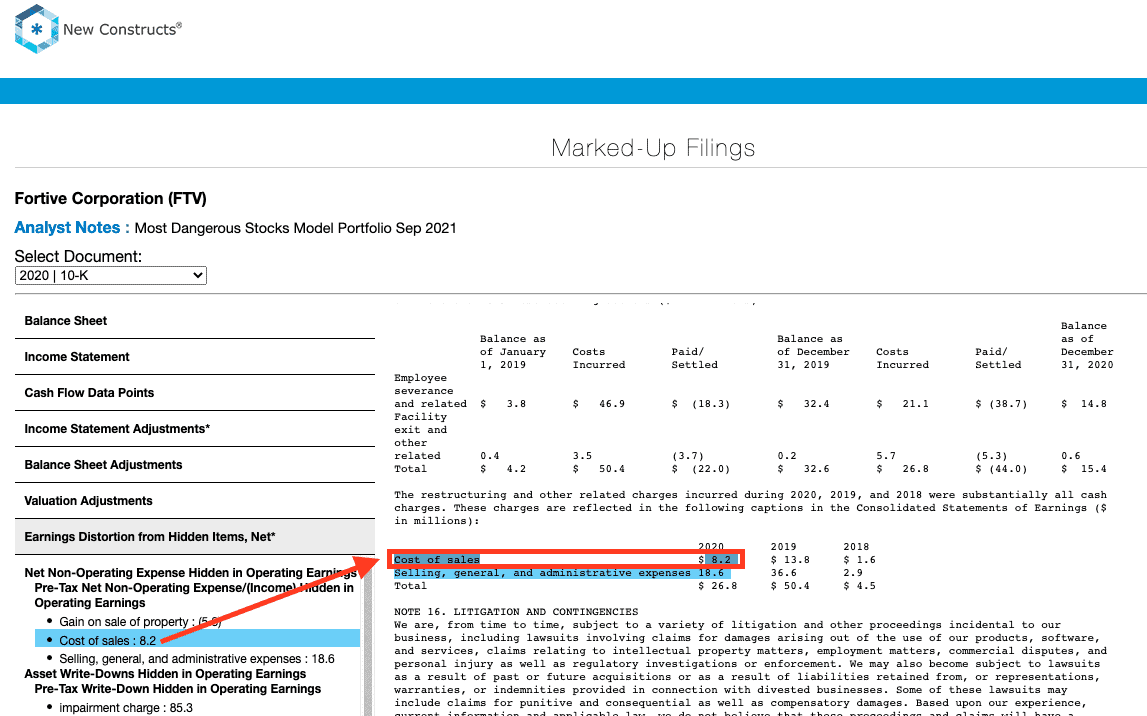The image size is (1147, 716).
Task: Open the Select Document dropdown showing 2020 | 10-K
Action: [110, 275]
